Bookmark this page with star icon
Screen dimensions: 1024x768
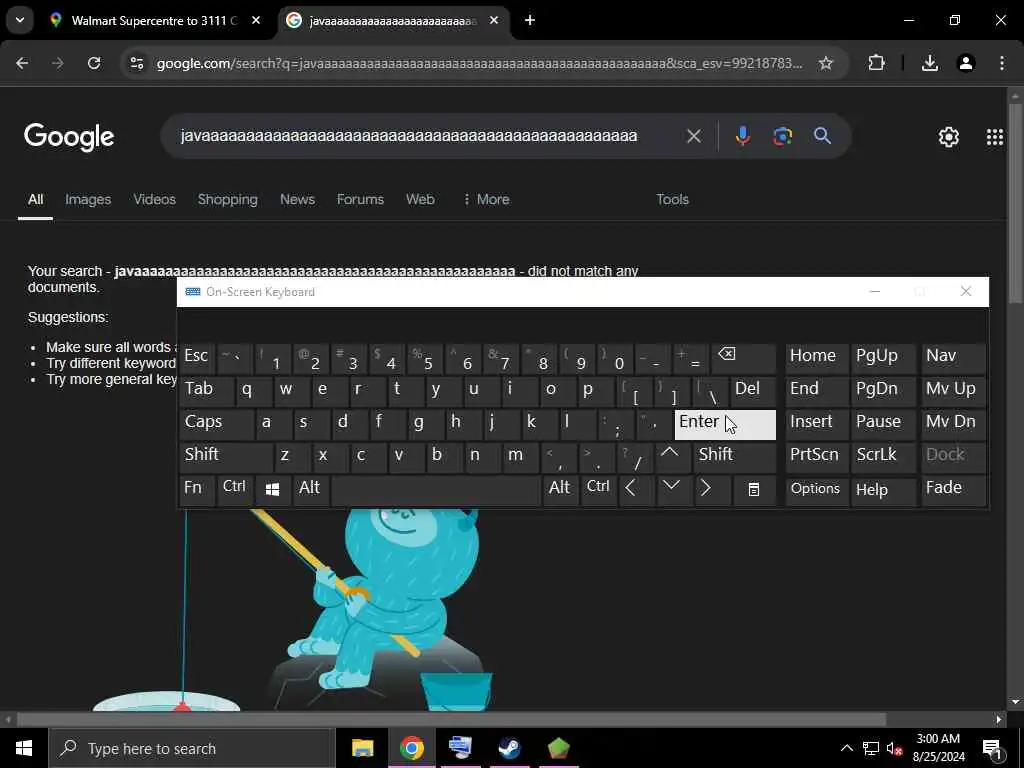[825, 63]
